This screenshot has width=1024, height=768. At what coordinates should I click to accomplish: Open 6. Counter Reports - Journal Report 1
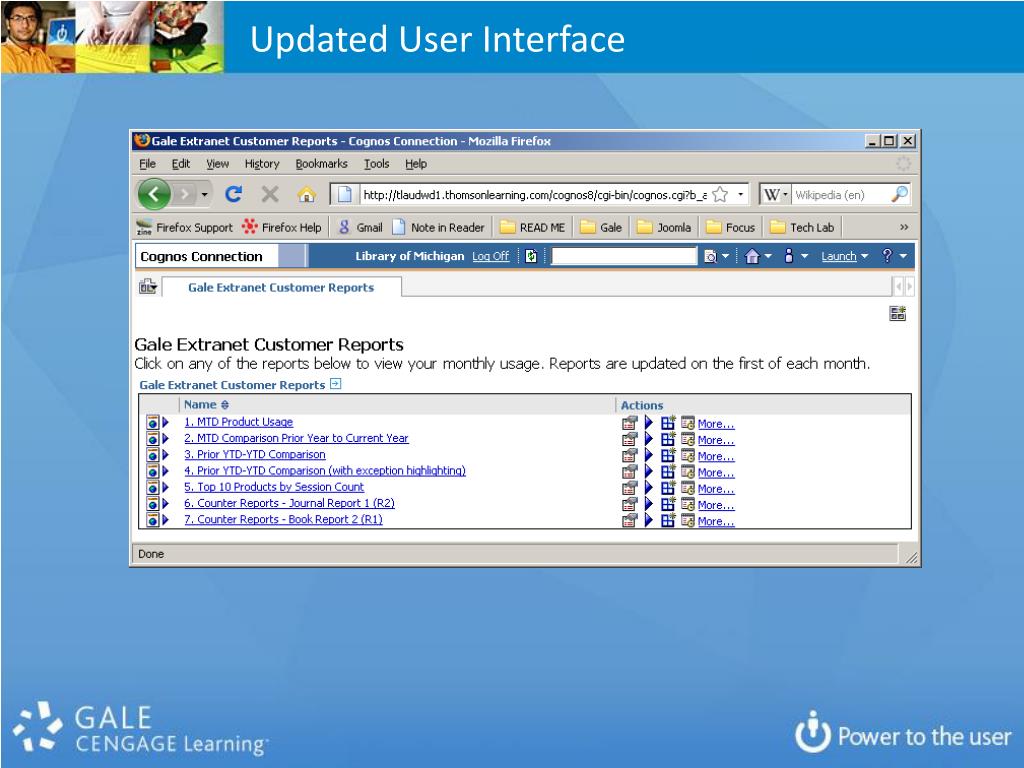(x=289, y=503)
